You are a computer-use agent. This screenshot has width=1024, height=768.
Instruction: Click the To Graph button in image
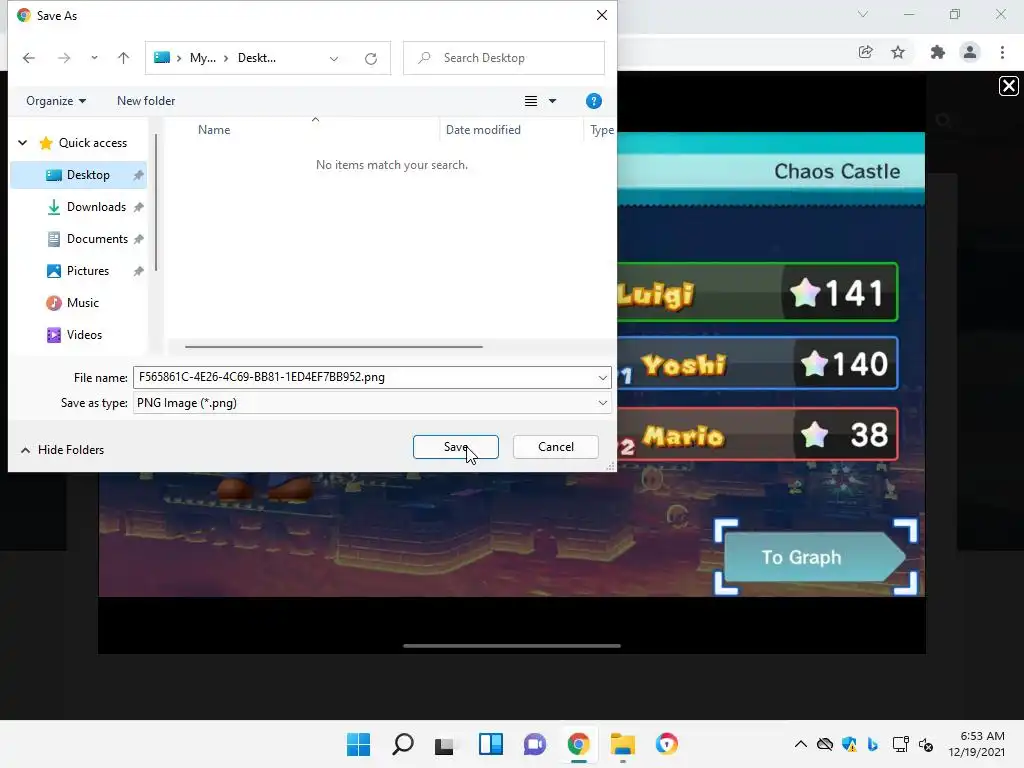[x=815, y=557]
